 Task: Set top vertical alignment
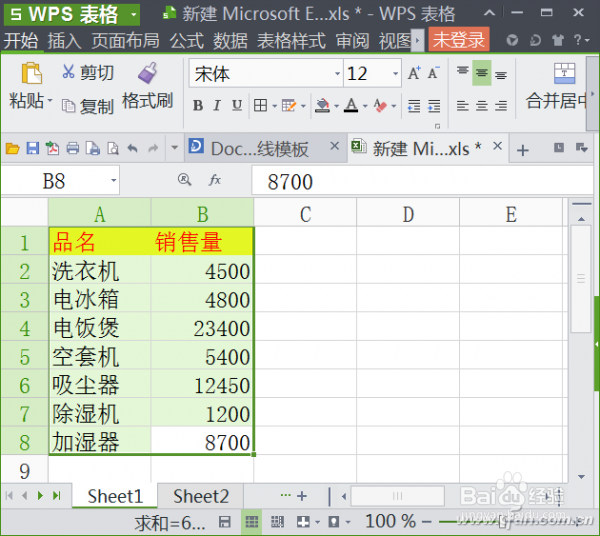463,72
